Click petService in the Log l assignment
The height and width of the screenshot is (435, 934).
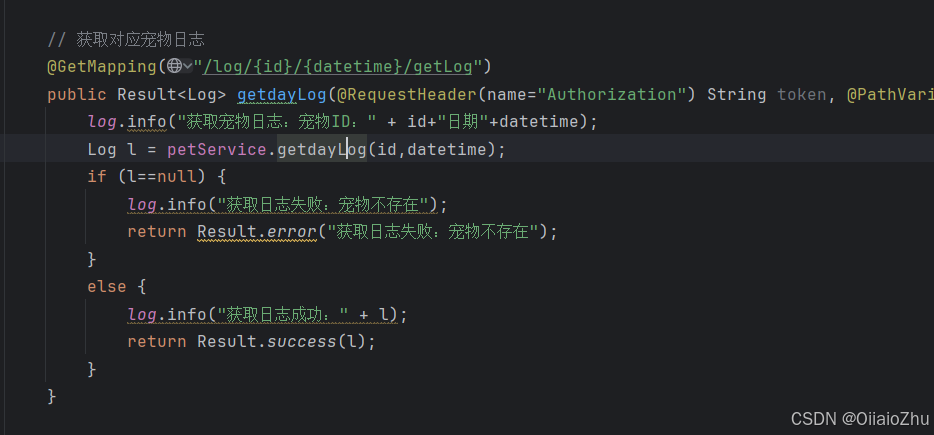[x=217, y=149]
